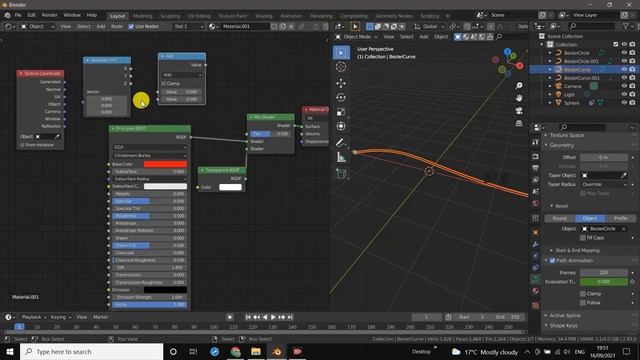This screenshot has width=640, height=360.
Task: Expand the Active Spline panel
Action: [x=564, y=316]
